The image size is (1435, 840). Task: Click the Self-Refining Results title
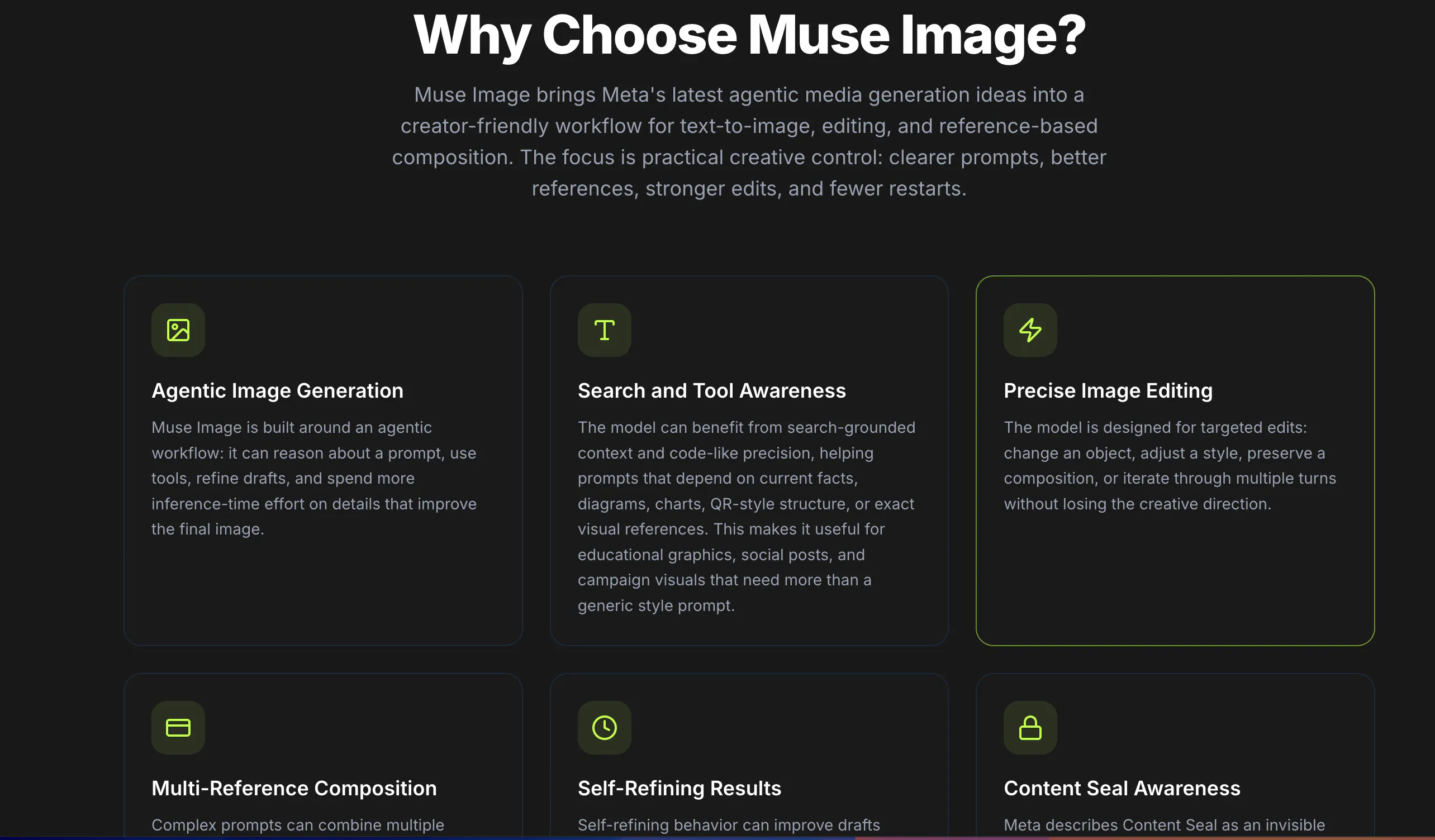click(x=680, y=789)
